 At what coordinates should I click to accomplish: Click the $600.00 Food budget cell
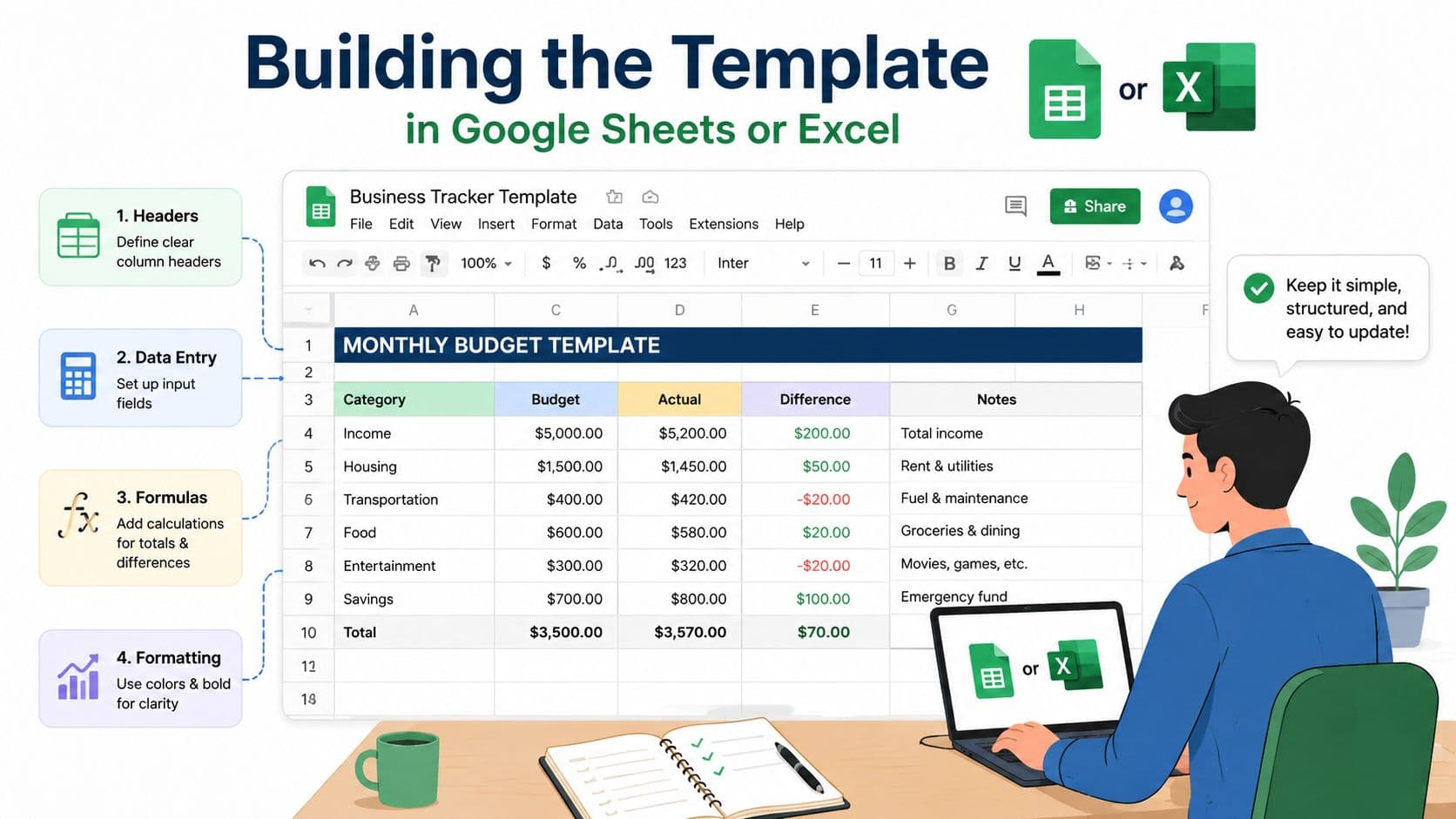(556, 533)
